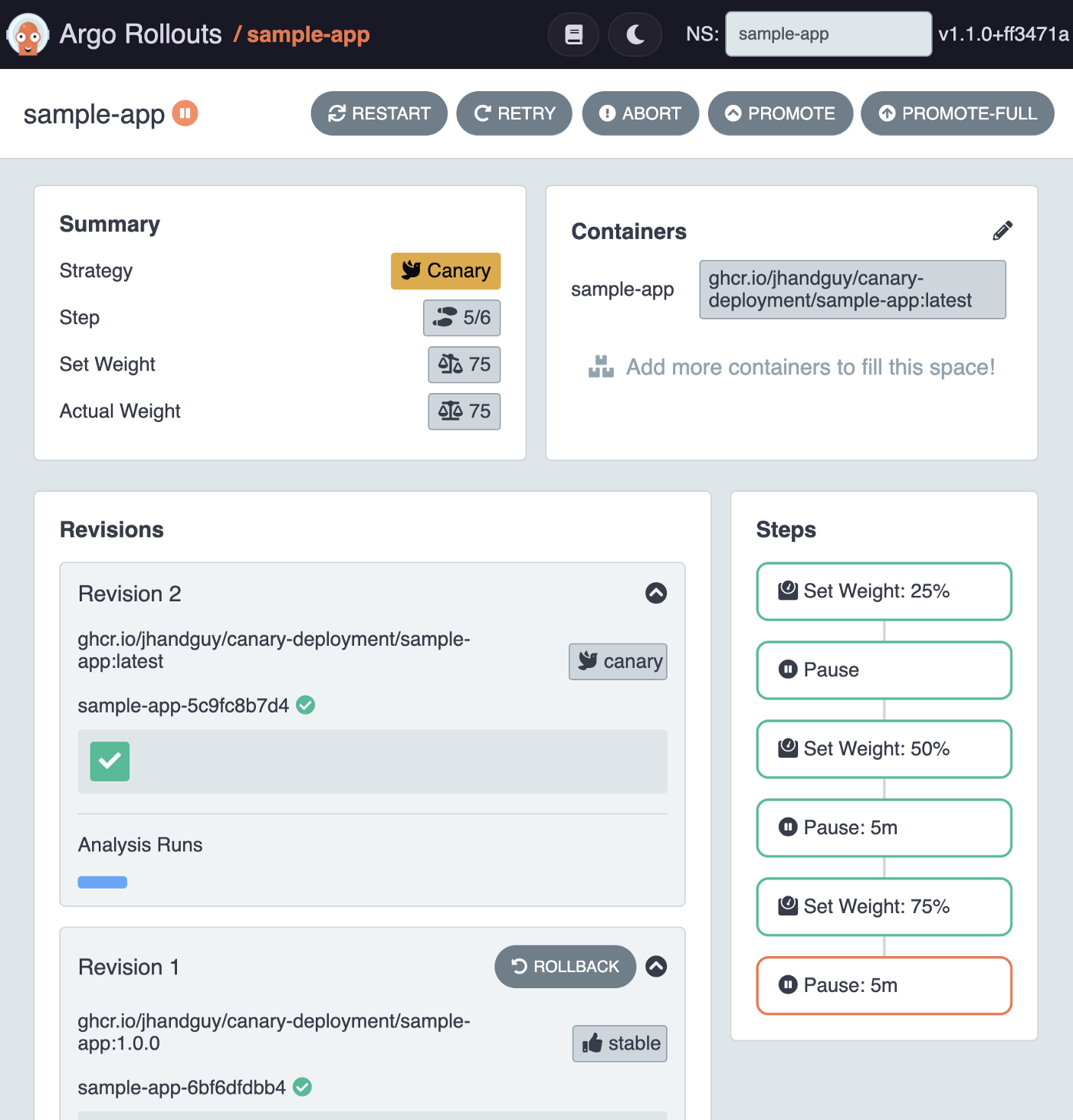1073x1120 pixels.
Task: Collapse Revision 1 with chevron
Action: pyautogui.click(x=656, y=967)
